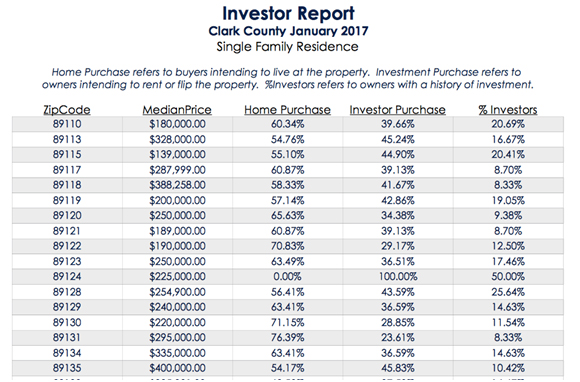
Task: Click the Investor Purchase column header
Action: point(398,110)
